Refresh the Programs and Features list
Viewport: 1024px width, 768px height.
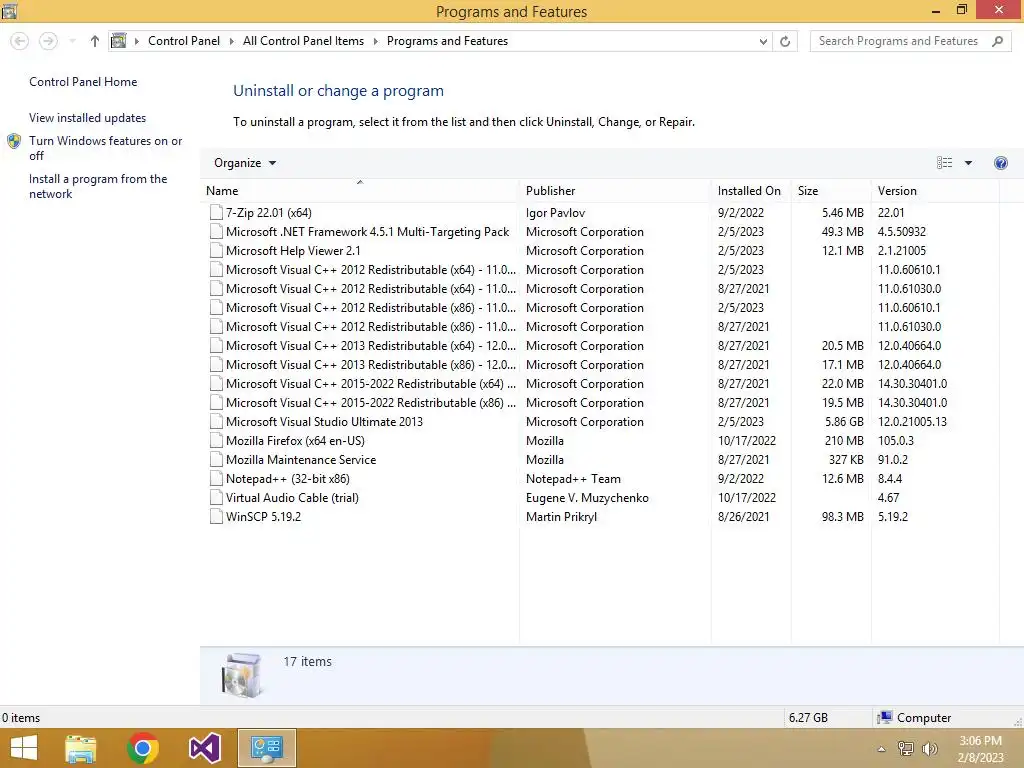coord(785,41)
